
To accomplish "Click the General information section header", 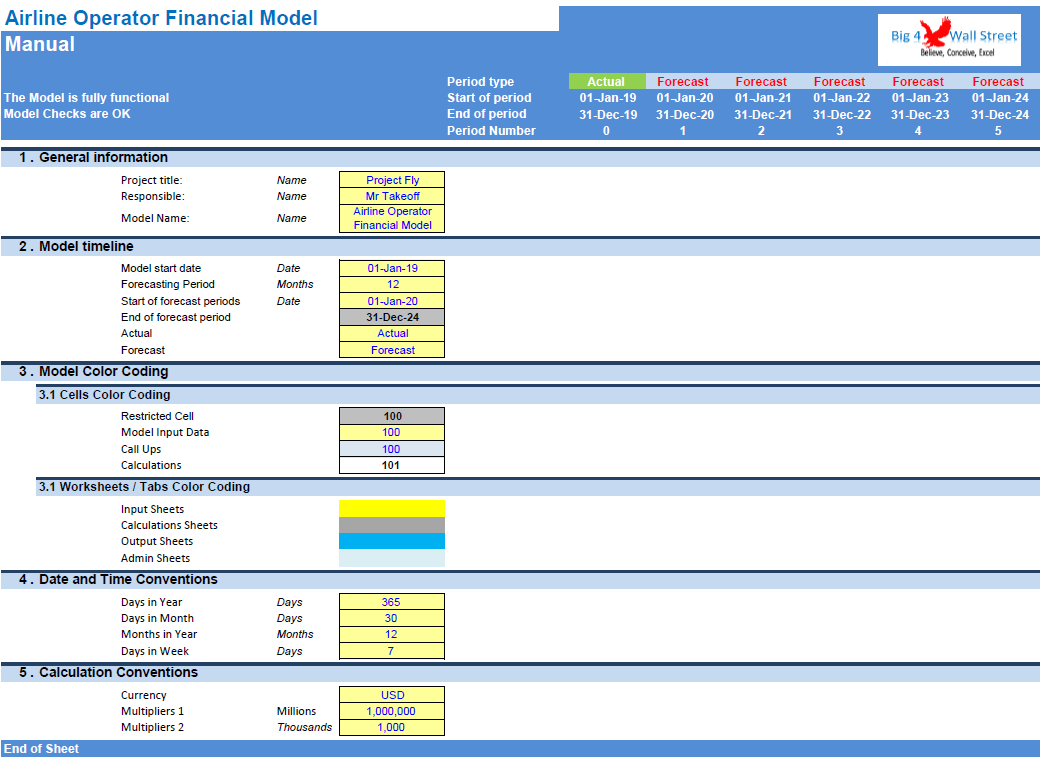I will coord(93,157).
